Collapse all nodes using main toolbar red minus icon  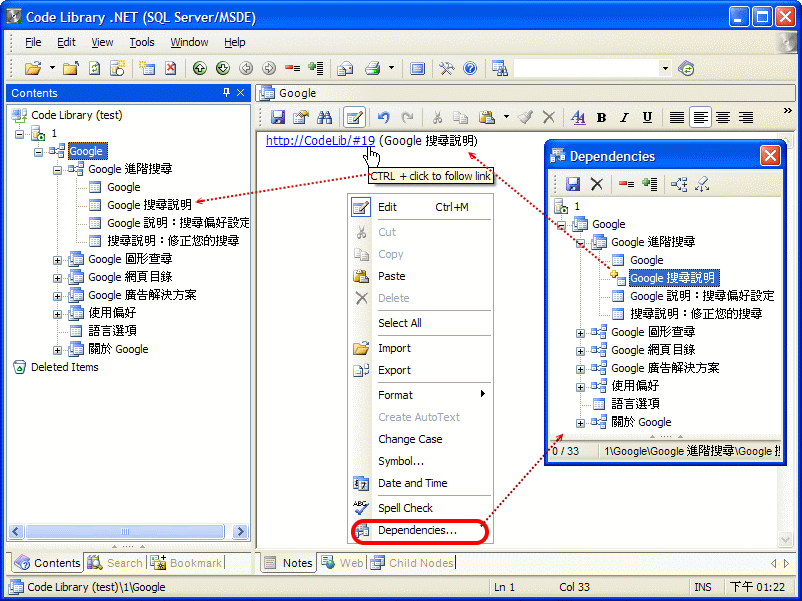point(293,68)
